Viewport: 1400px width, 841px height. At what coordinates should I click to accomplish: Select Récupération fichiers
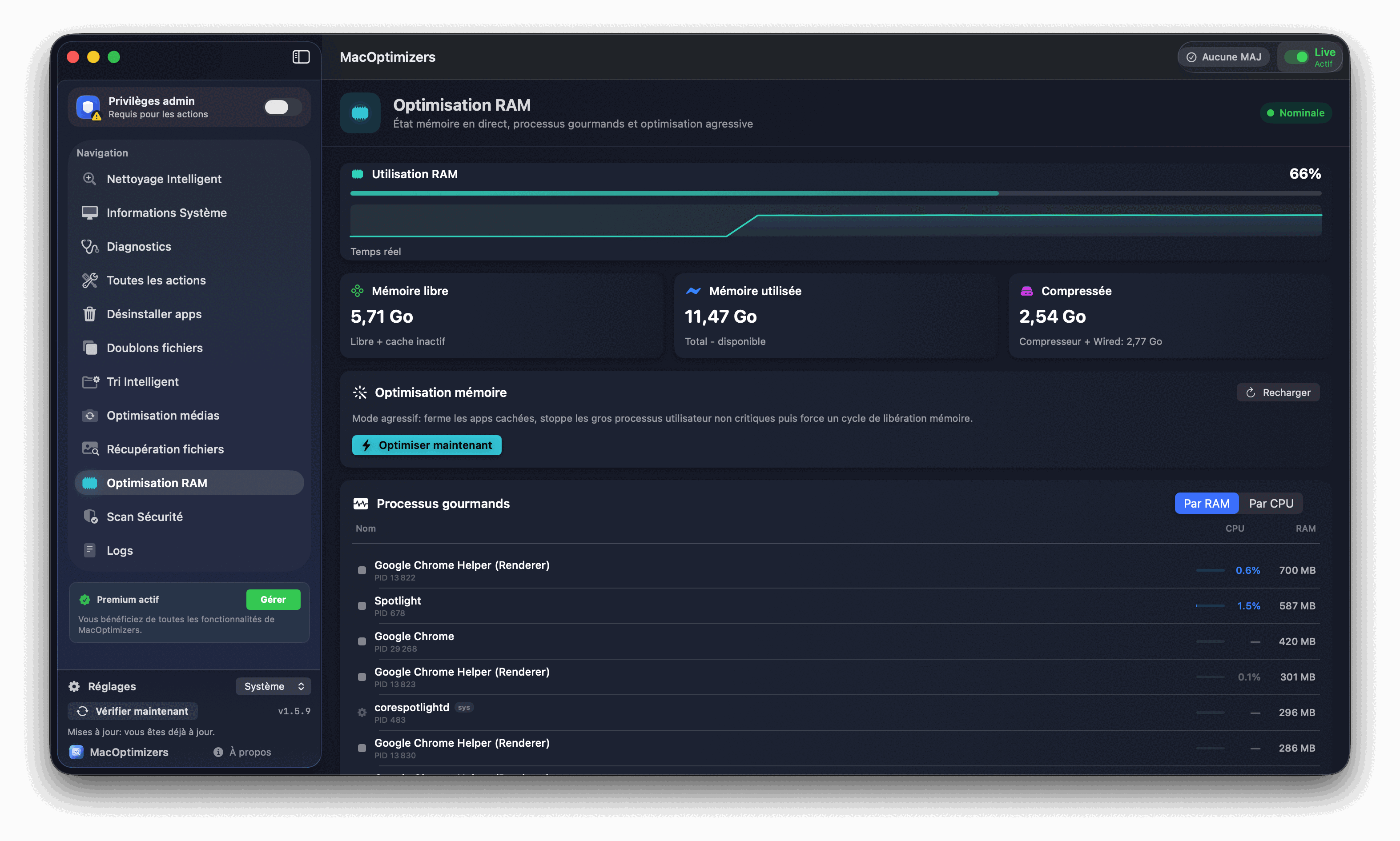165,449
